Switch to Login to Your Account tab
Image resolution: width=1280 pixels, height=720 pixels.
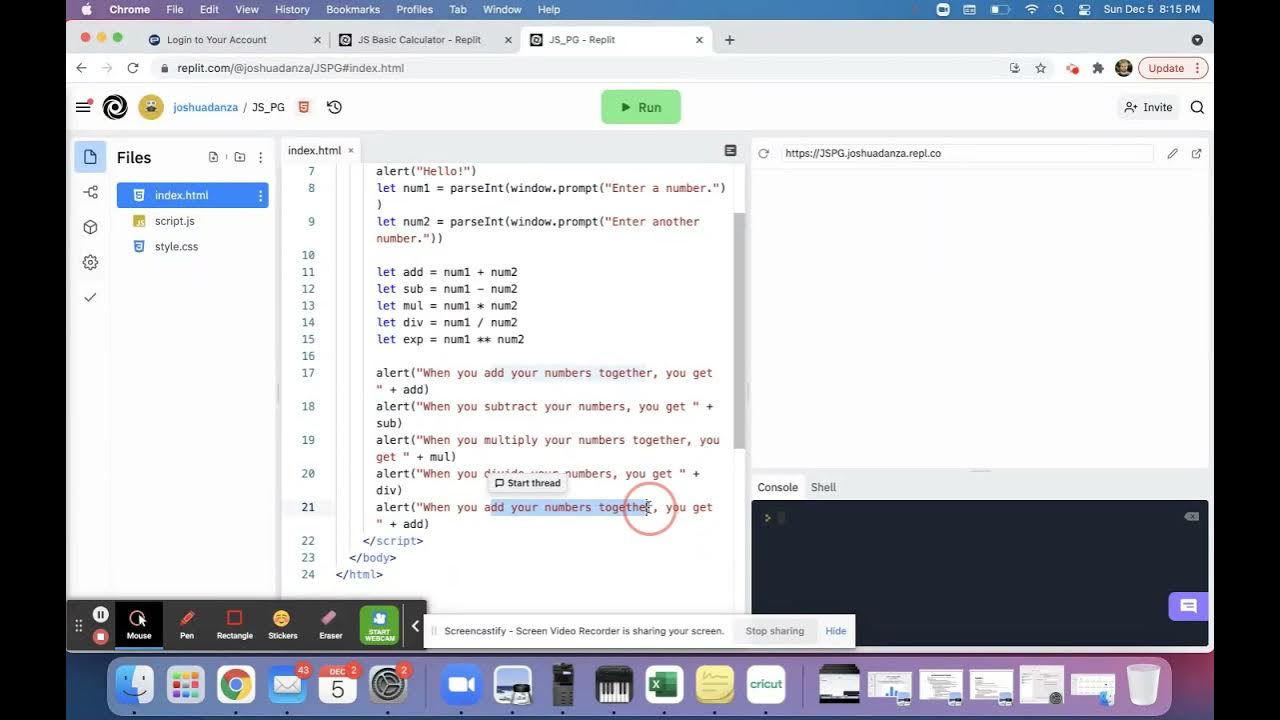(216, 40)
